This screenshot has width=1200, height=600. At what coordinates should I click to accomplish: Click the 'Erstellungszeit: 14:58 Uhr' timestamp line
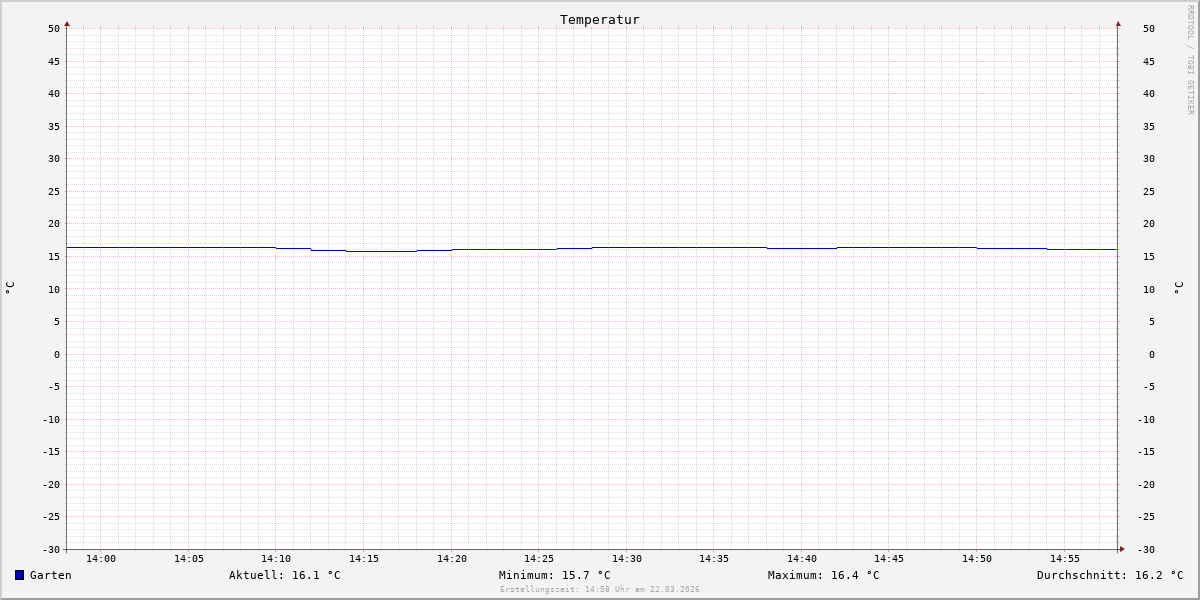tap(600, 589)
